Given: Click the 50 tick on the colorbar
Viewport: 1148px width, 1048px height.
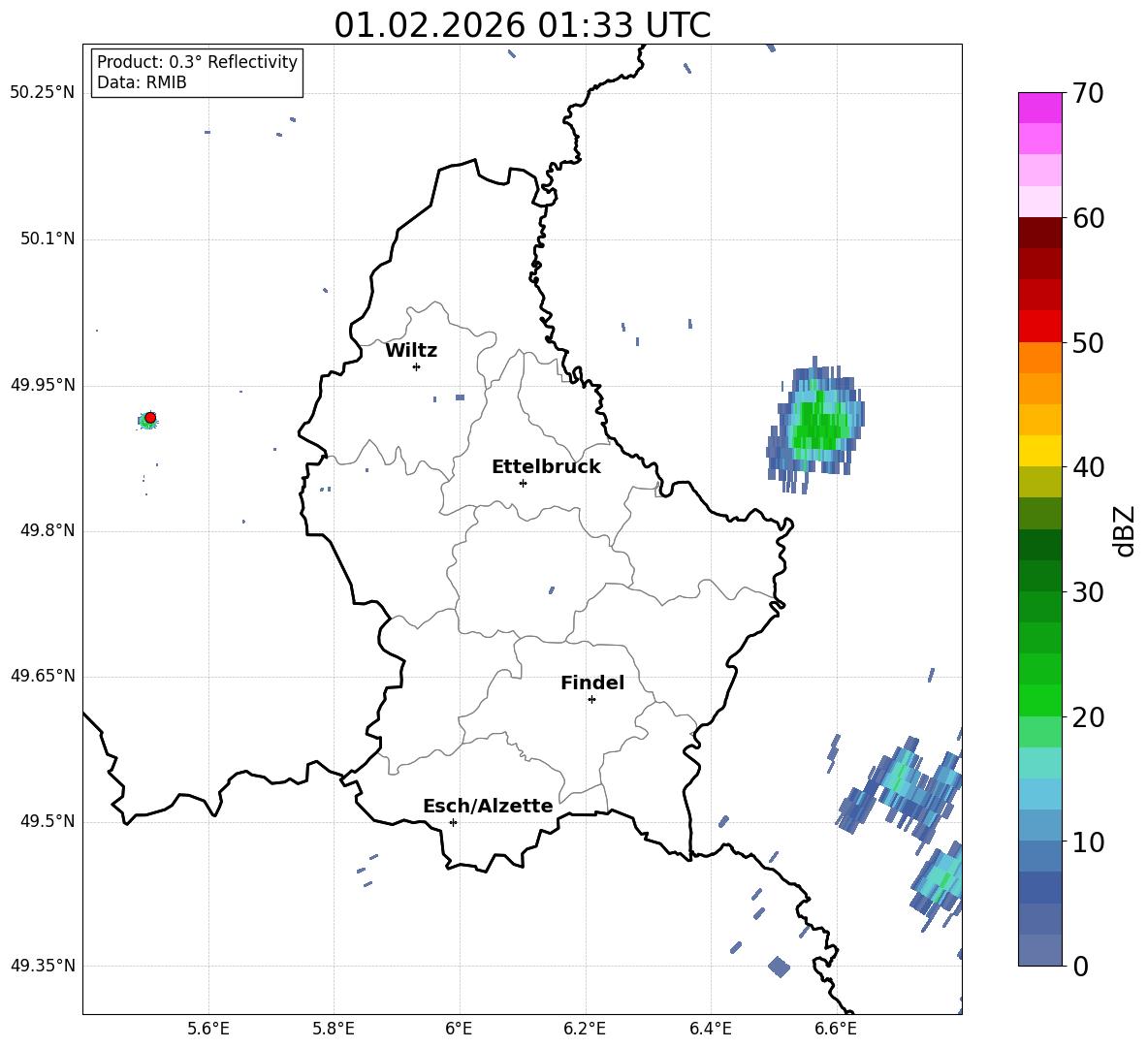Looking at the screenshot, I should tap(1088, 342).
